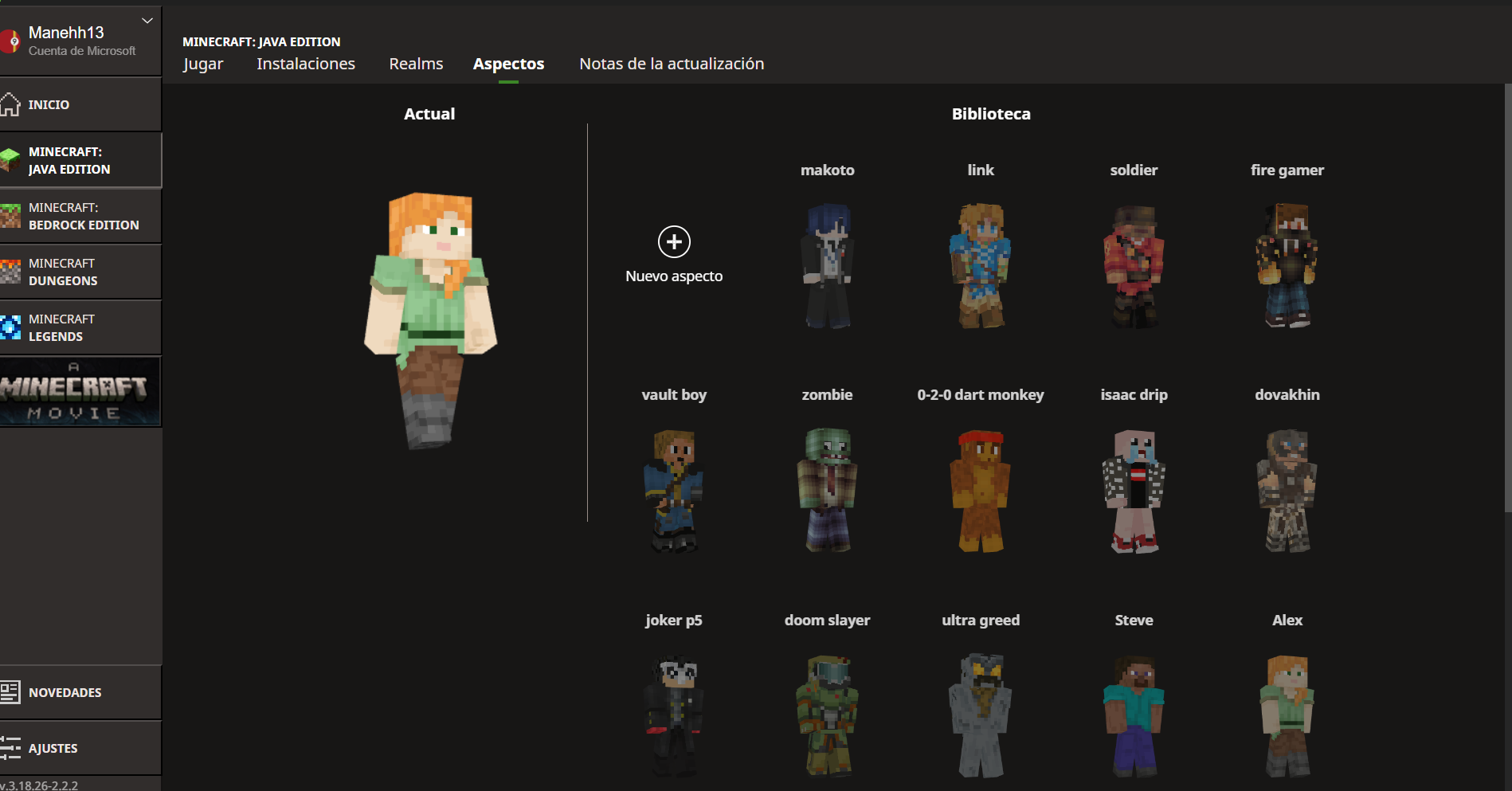Switch to the Instalaciones tab
Image resolution: width=1512 pixels, height=791 pixels.
pos(306,64)
